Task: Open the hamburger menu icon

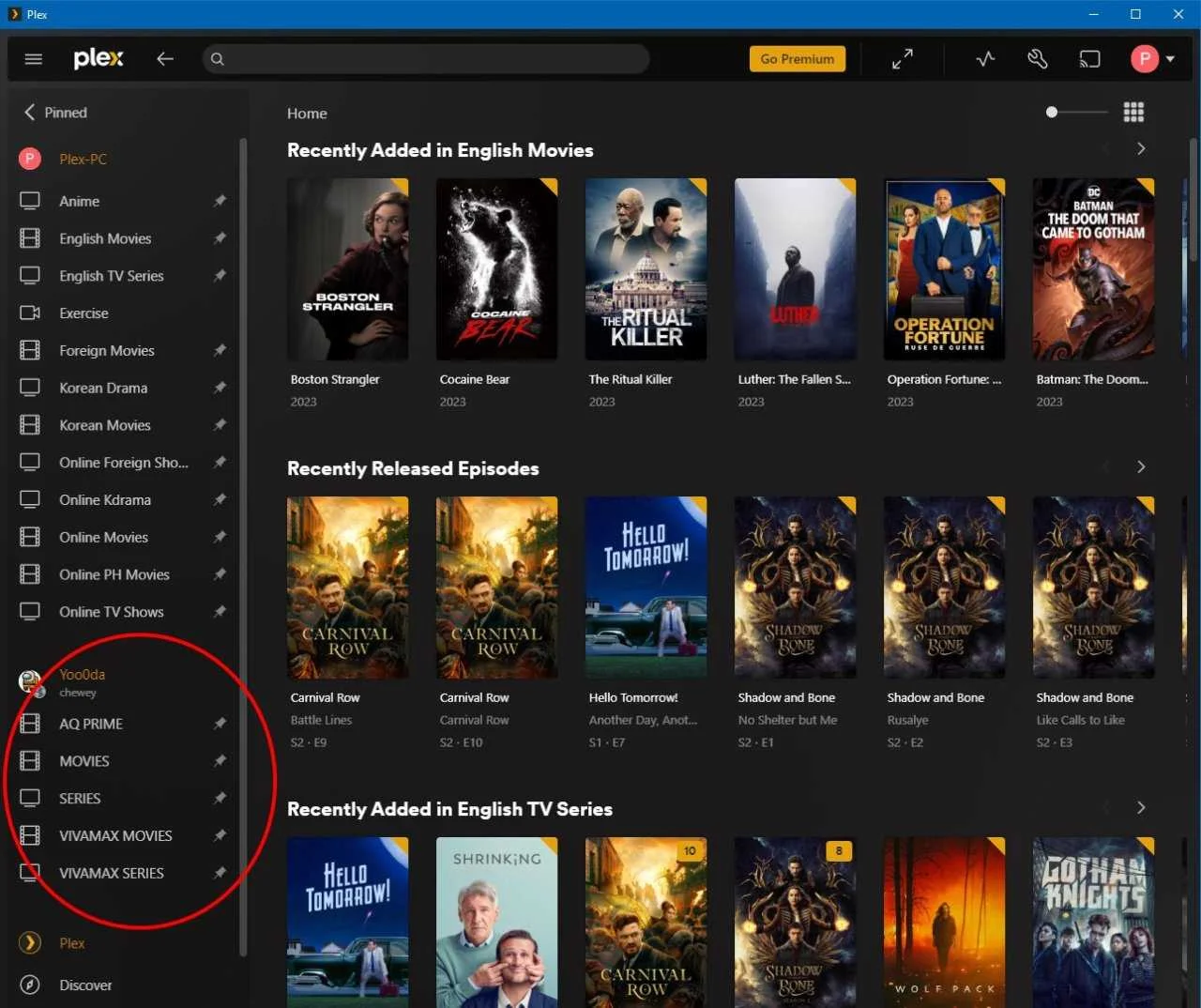Action: pos(34,59)
